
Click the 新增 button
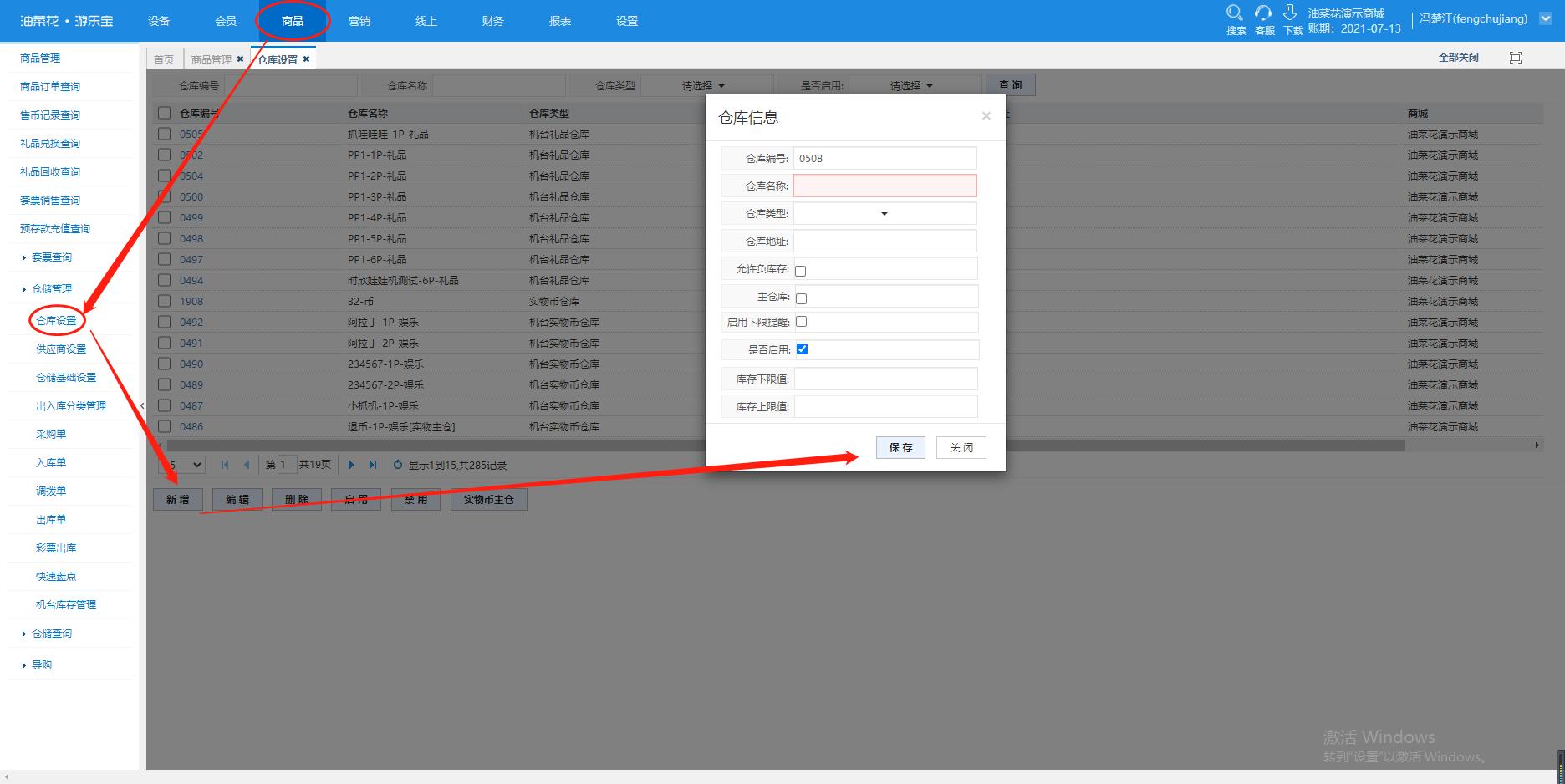[x=177, y=499]
